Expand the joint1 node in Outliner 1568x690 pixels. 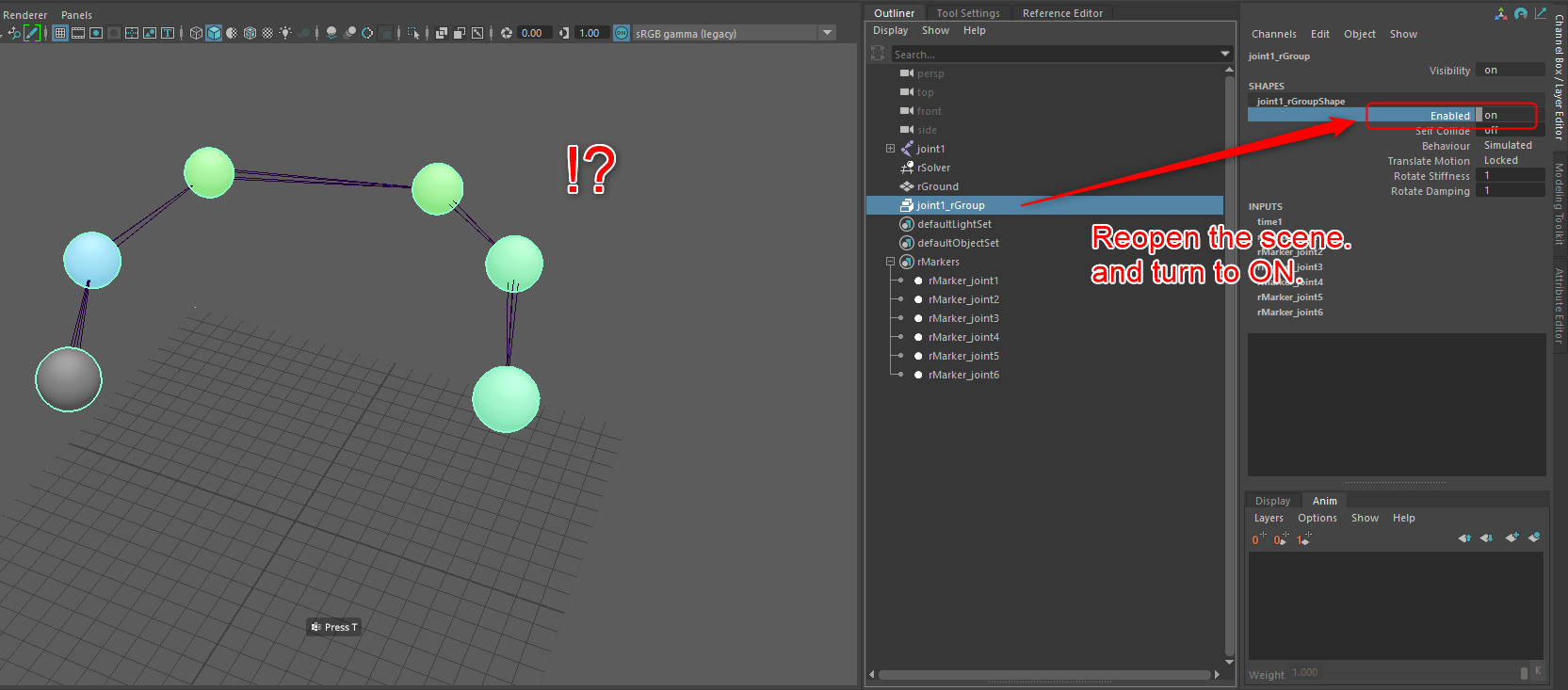pos(890,149)
